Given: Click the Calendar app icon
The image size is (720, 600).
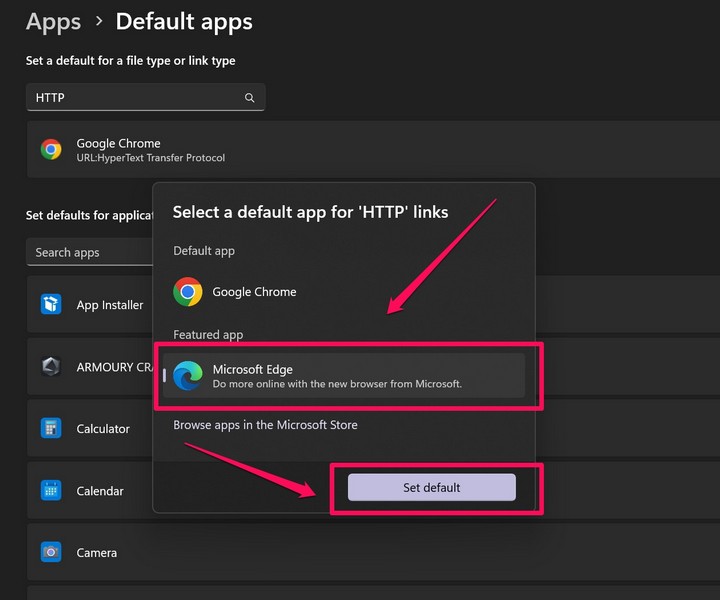Looking at the screenshot, I should click(x=51, y=491).
